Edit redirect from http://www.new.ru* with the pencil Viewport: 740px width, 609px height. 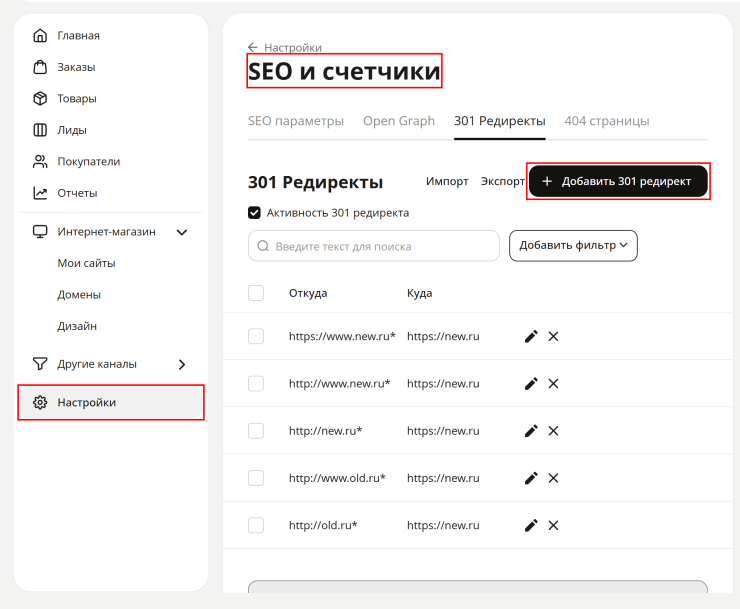coord(531,383)
